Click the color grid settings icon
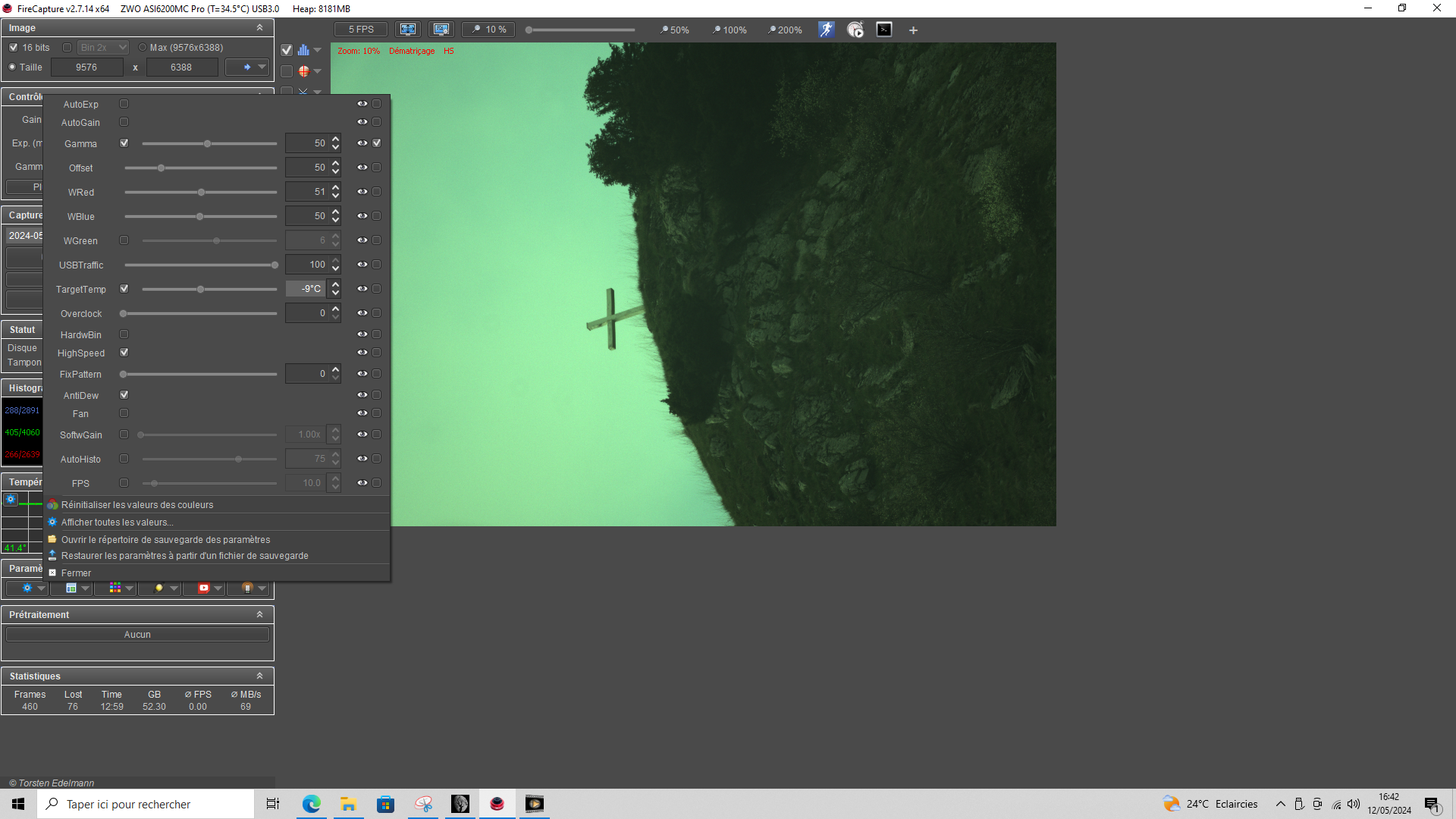The image size is (1456, 819). point(115,588)
